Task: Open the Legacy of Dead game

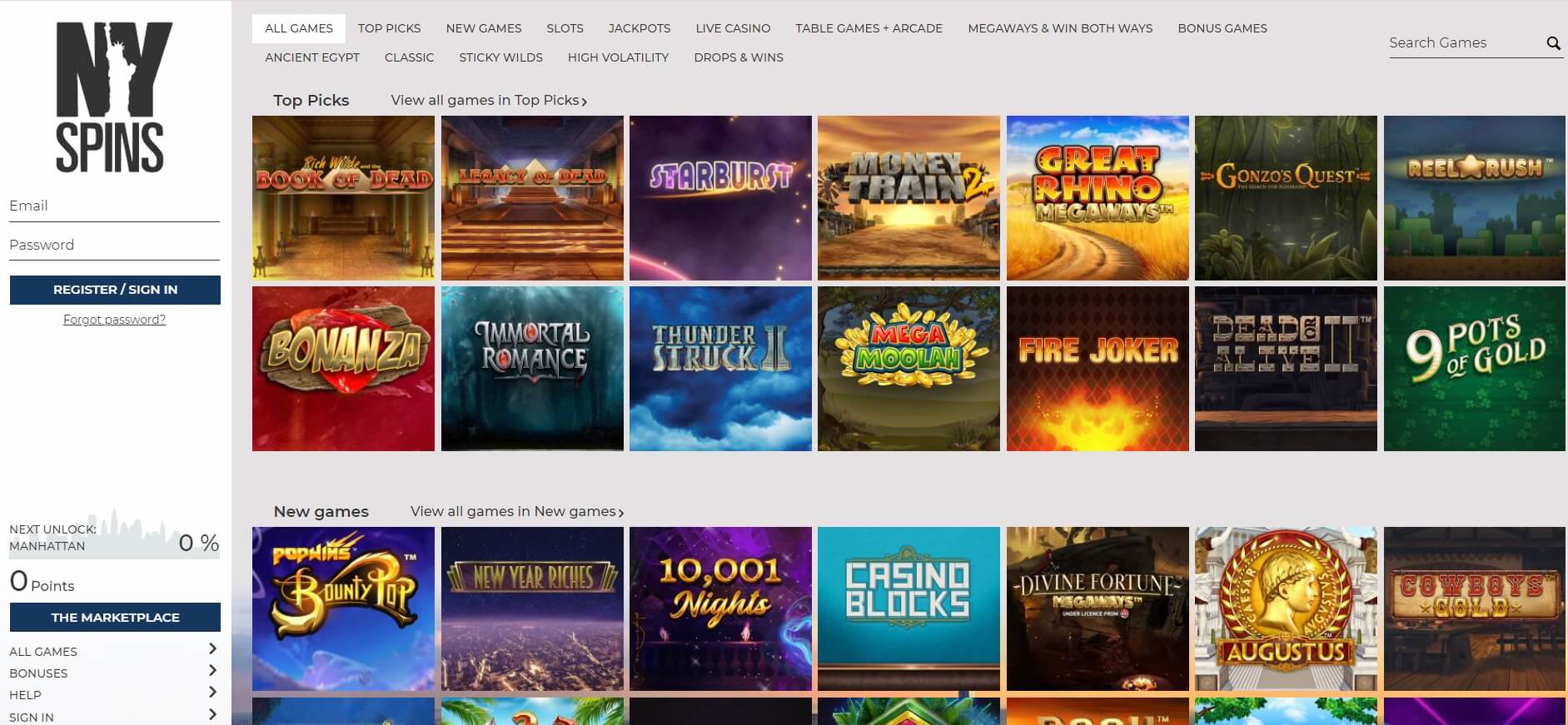Action: pyautogui.click(x=532, y=198)
